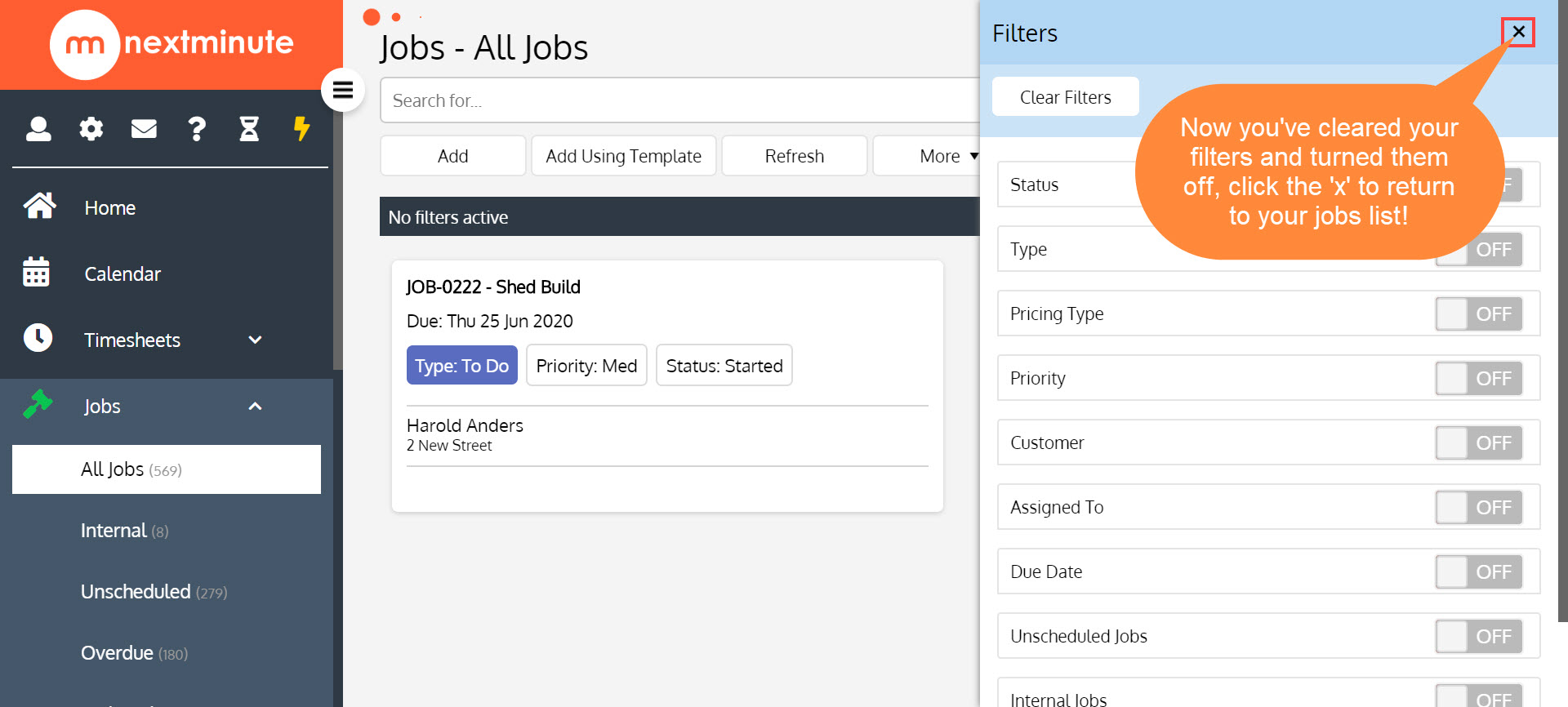1568x707 pixels.
Task: Open the user profile icon
Action: 38,128
